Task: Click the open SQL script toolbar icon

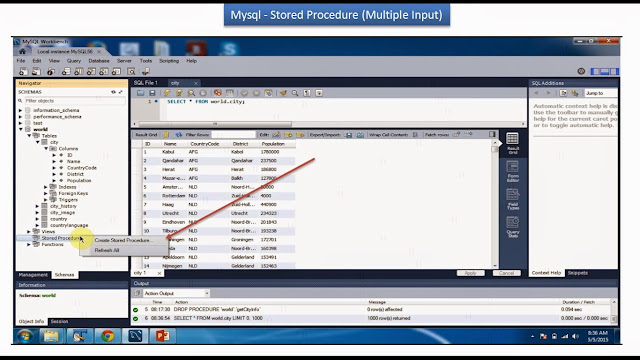Action: [36, 71]
